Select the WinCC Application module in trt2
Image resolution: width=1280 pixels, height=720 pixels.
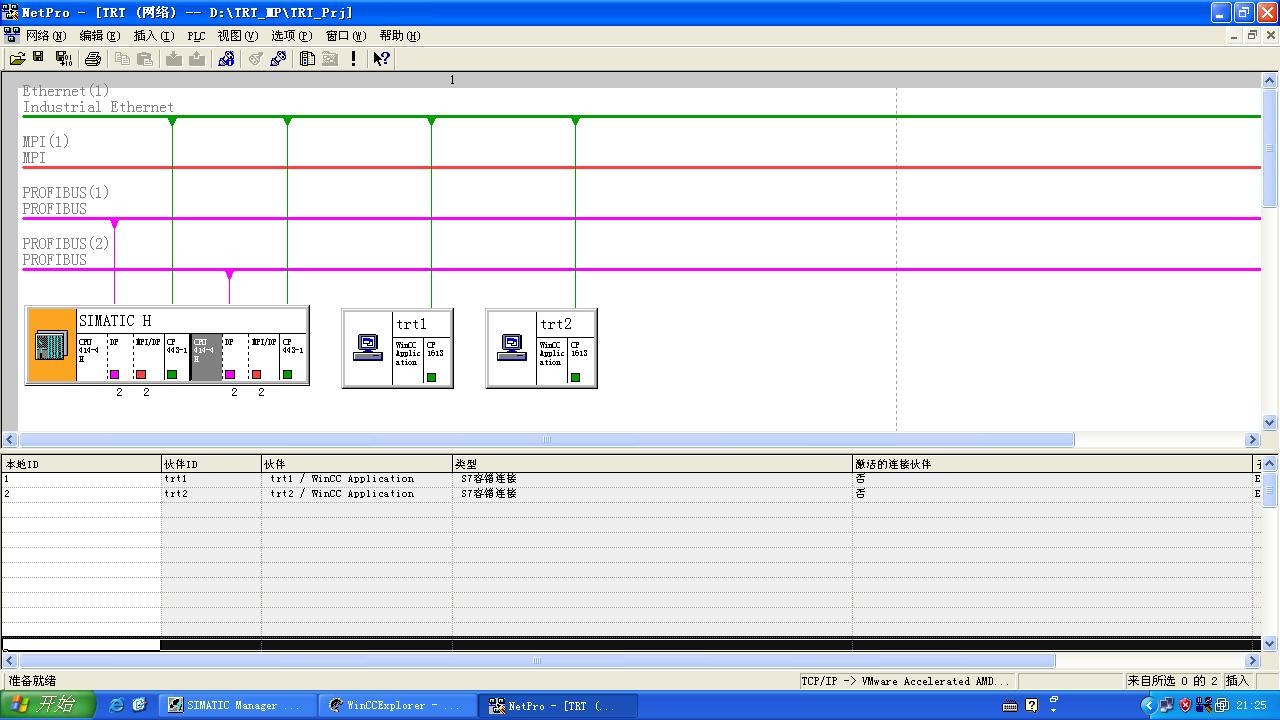tap(552, 361)
